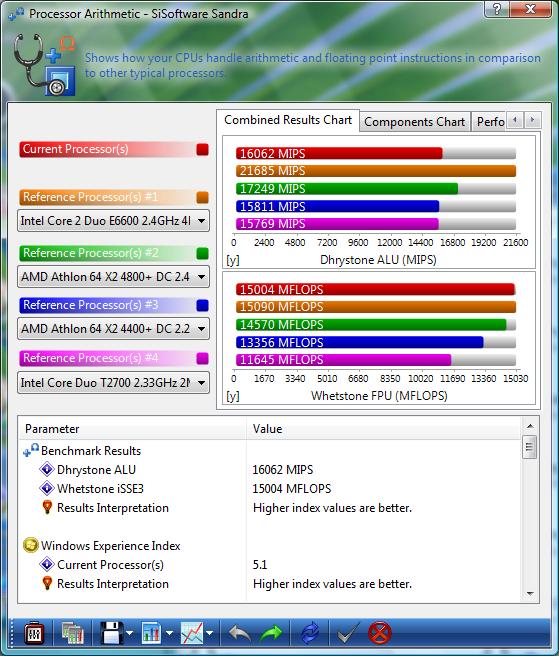The width and height of the screenshot is (559, 656).
Task: Click the red 16062 MIPS chart bar
Action: [x=339, y=153]
